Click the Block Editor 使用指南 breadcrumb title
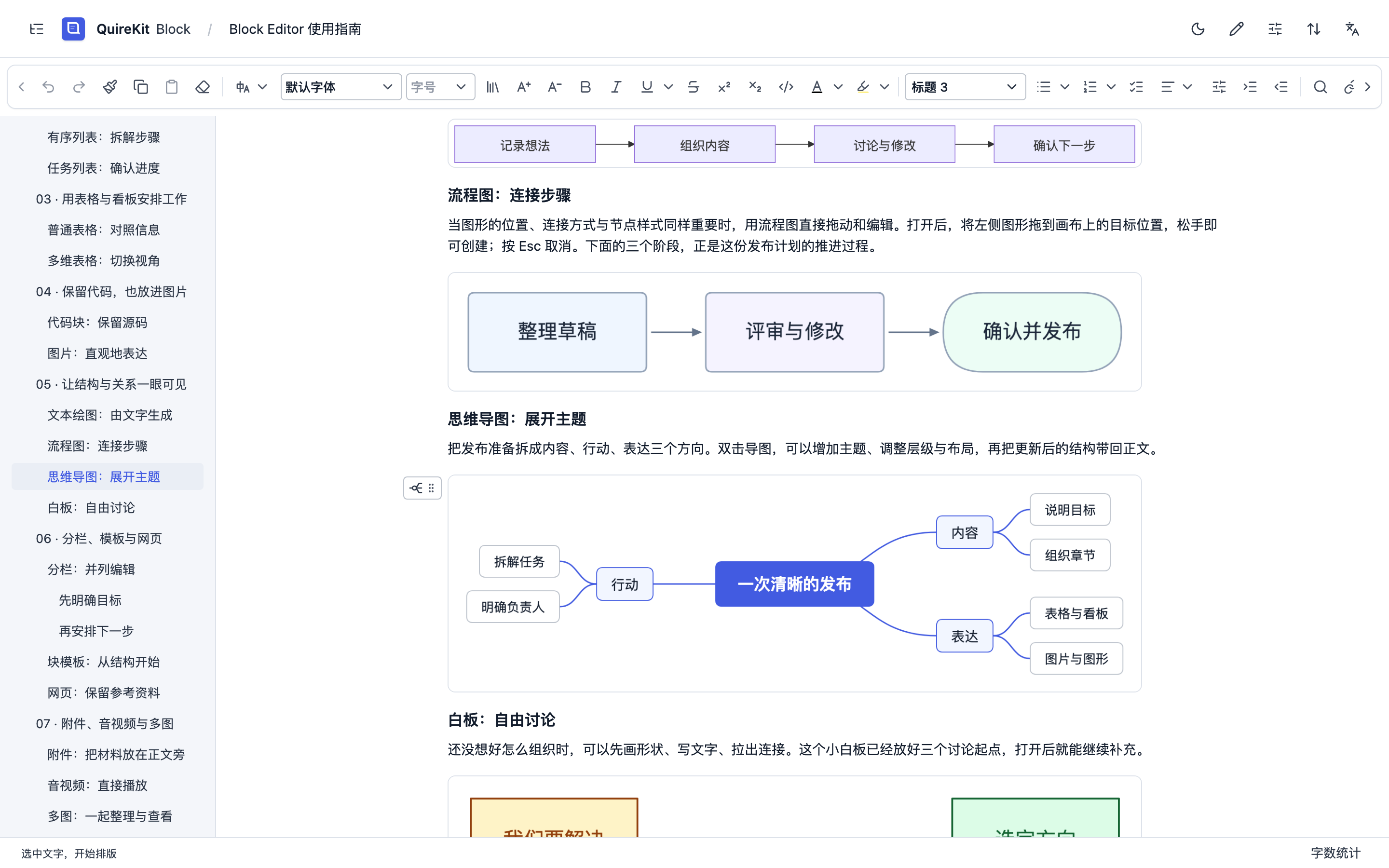This screenshot has height=868, width=1389. pyautogui.click(x=295, y=29)
